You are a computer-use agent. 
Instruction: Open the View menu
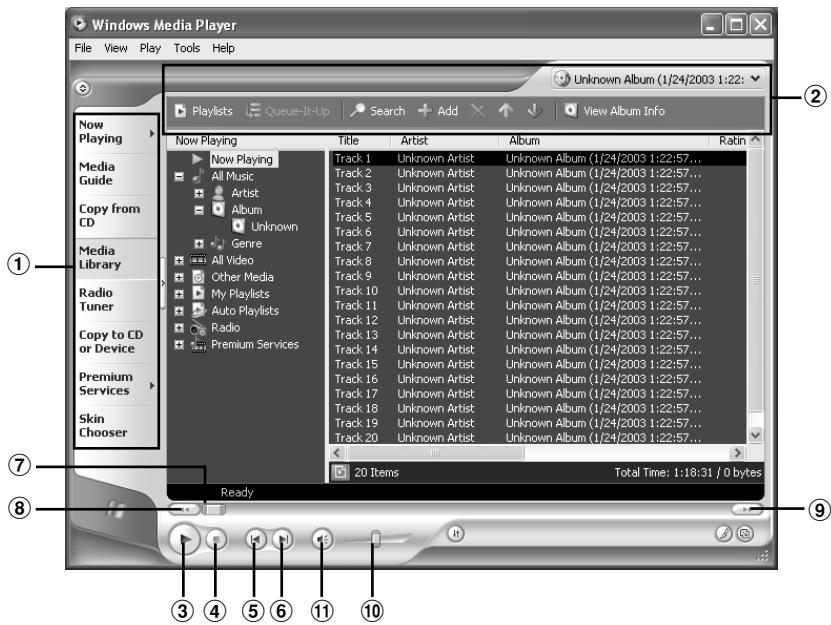pyautogui.click(x=116, y=48)
